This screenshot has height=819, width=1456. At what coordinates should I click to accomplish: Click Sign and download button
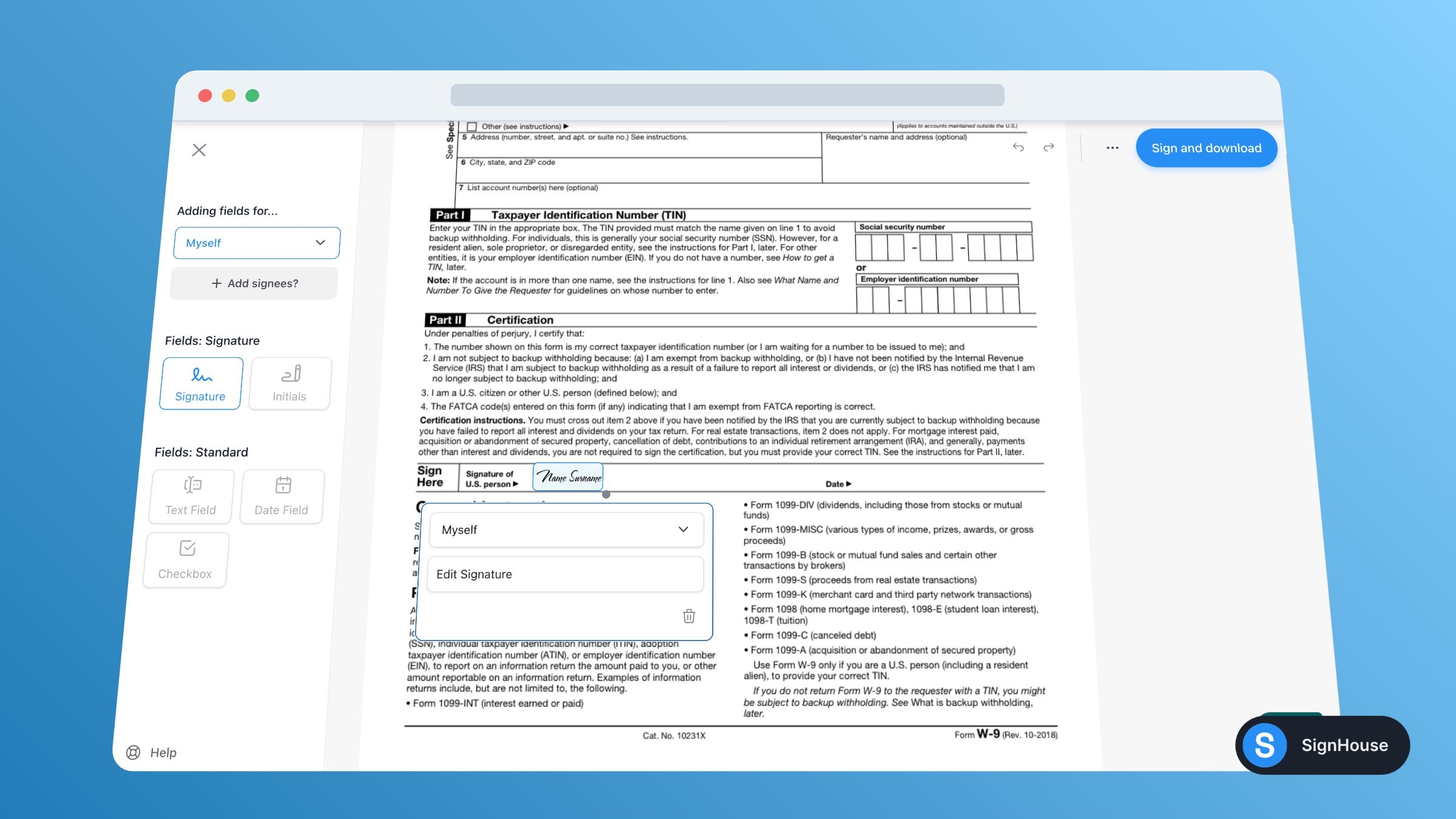coord(1206,147)
